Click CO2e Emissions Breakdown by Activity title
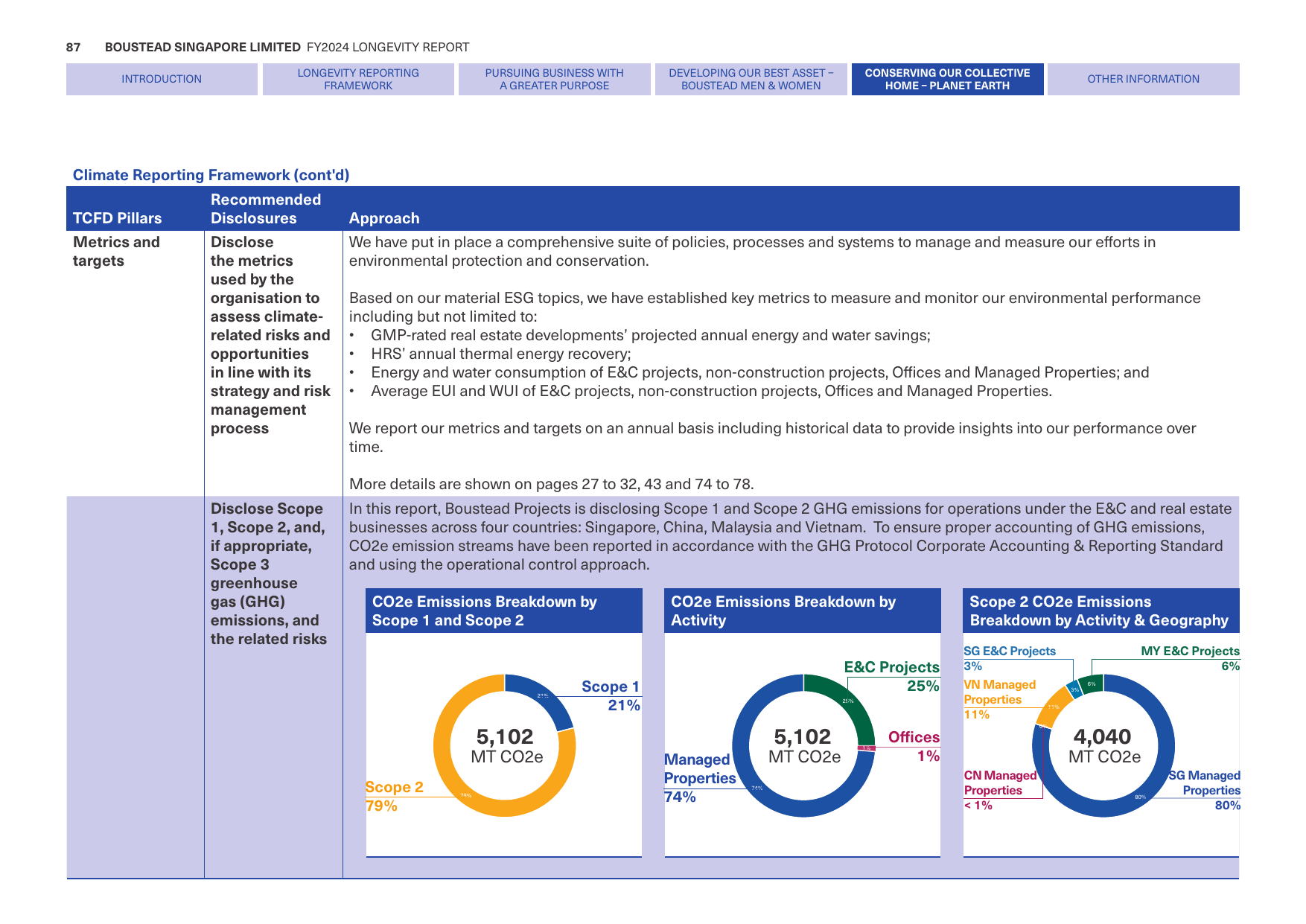 point(783,611)
